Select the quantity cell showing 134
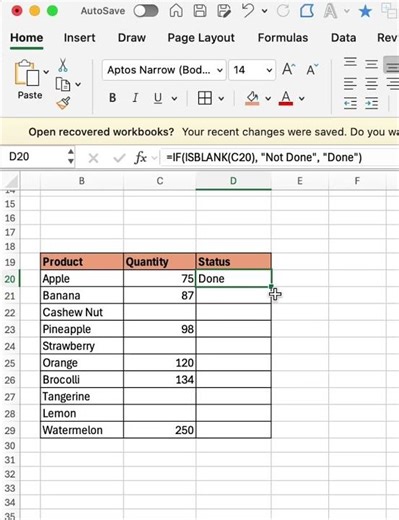The width and height of the screenshot is (399, 520). pyautogui.click(x=160, y=380)
